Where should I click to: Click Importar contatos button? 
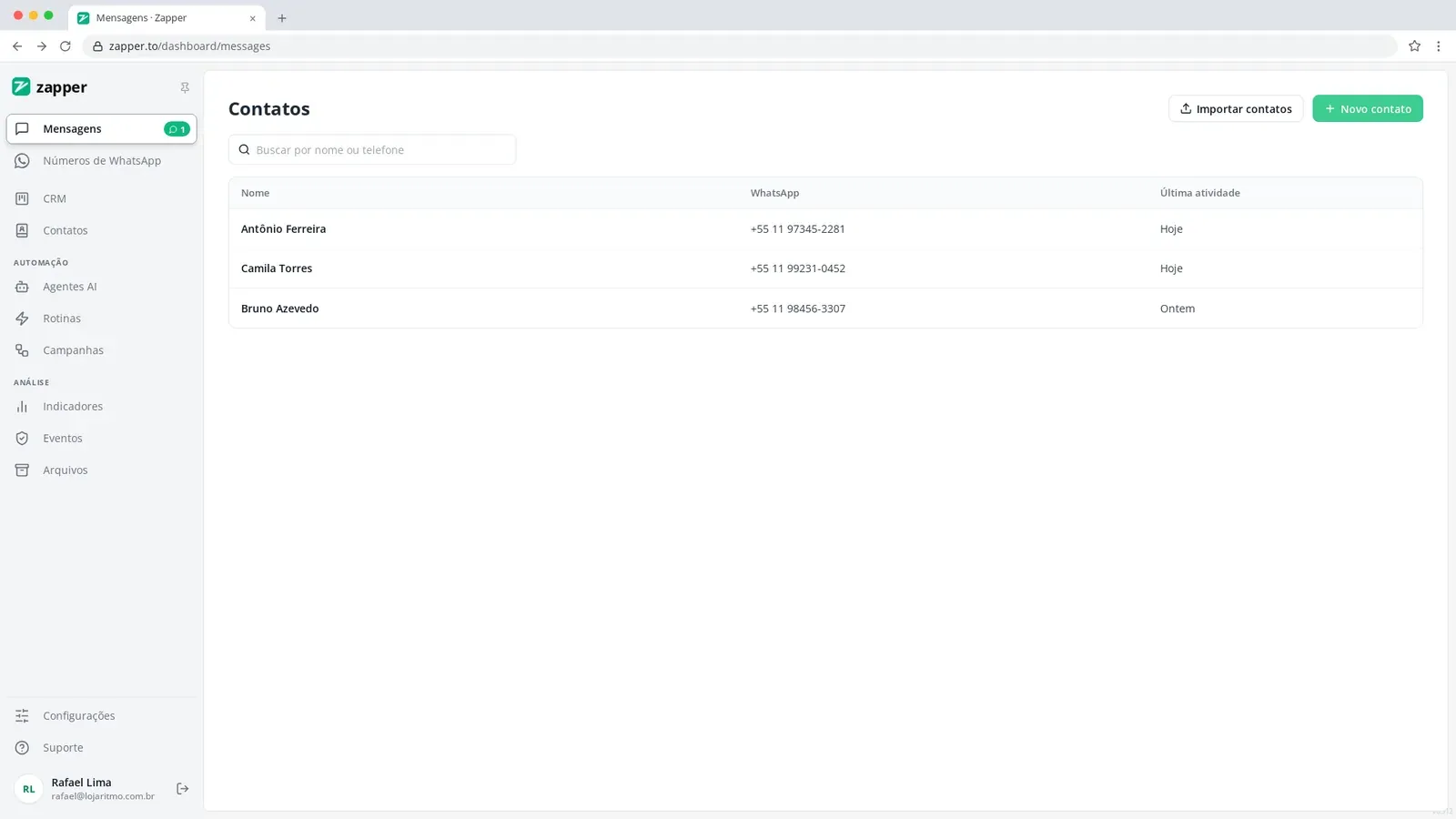[1236, 109]
